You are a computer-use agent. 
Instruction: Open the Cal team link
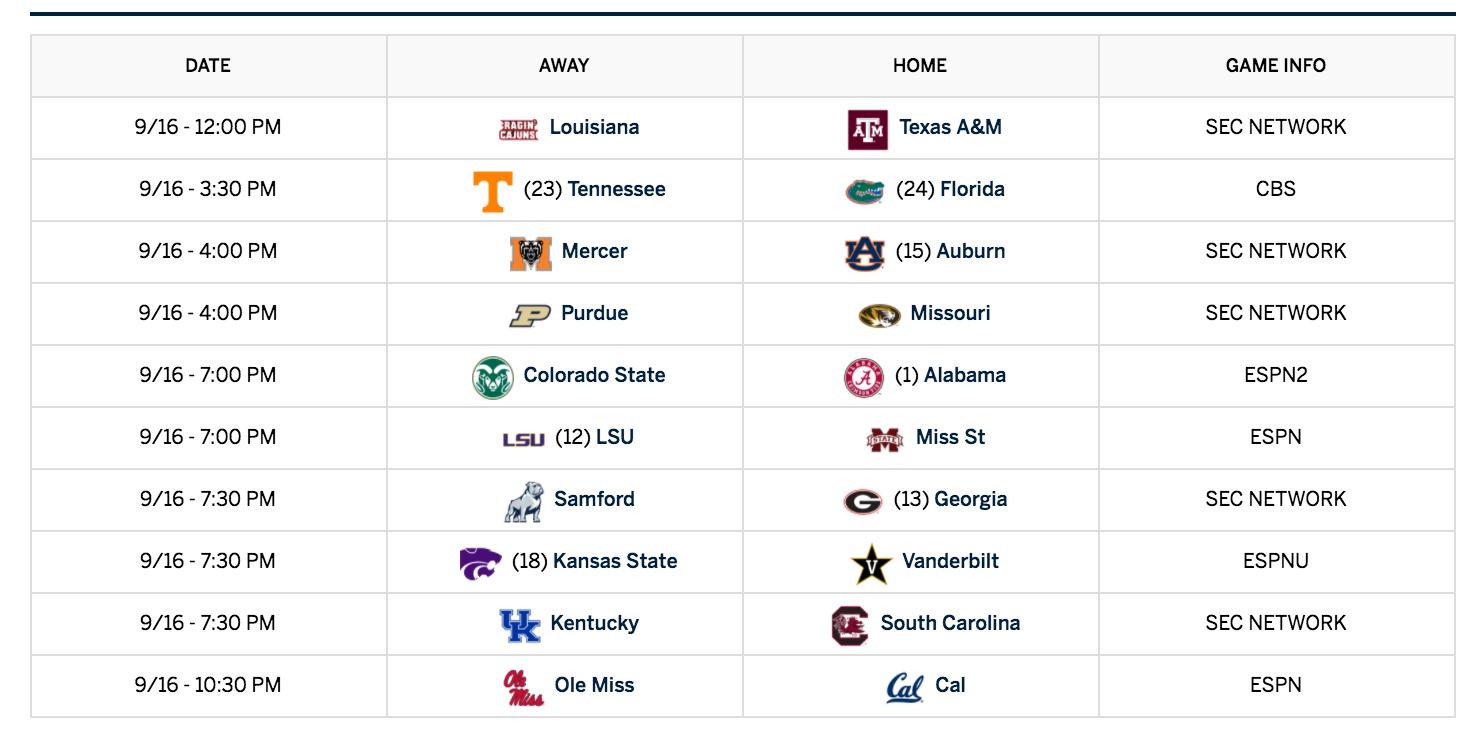coord(951,685)
